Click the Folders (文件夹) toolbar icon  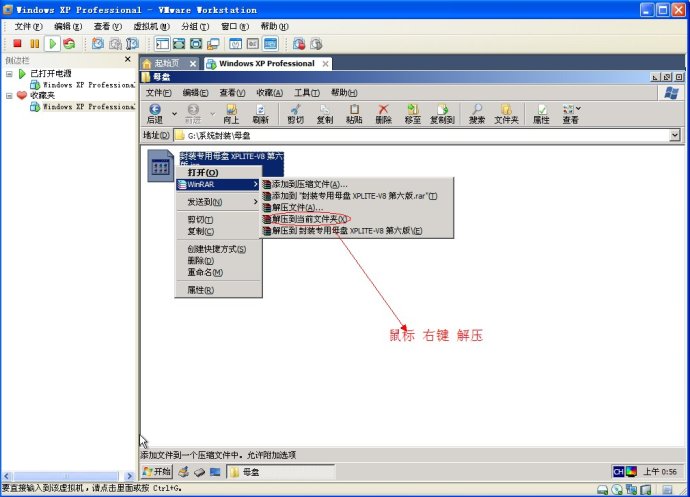click(x=506, y=114)
